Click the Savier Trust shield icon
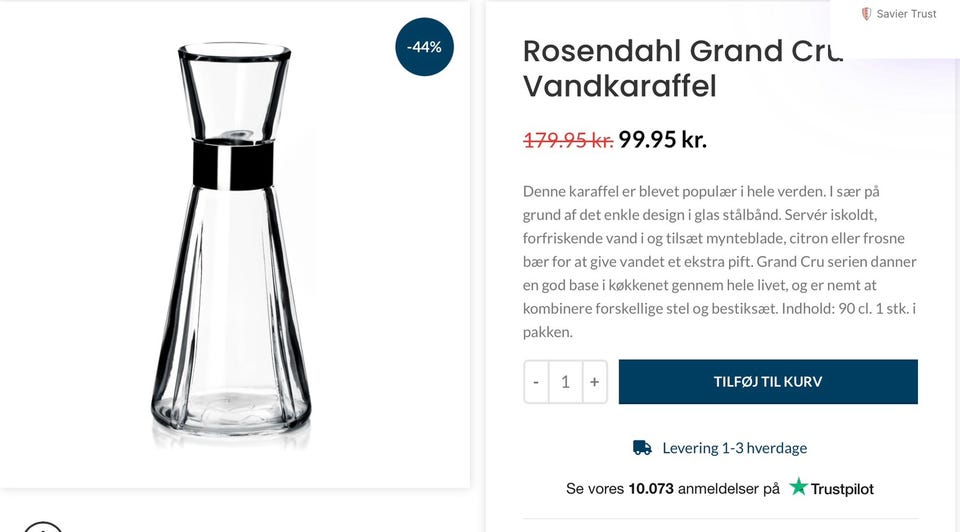 point(866,14)
